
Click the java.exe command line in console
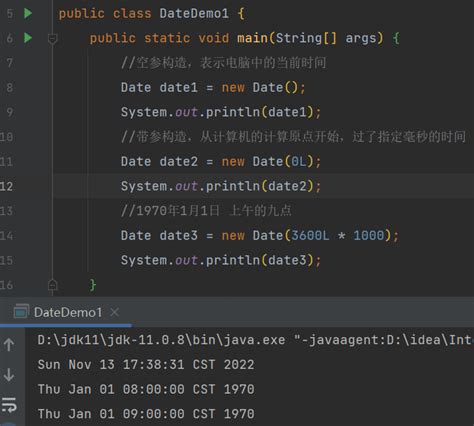[x=256, y=340]
